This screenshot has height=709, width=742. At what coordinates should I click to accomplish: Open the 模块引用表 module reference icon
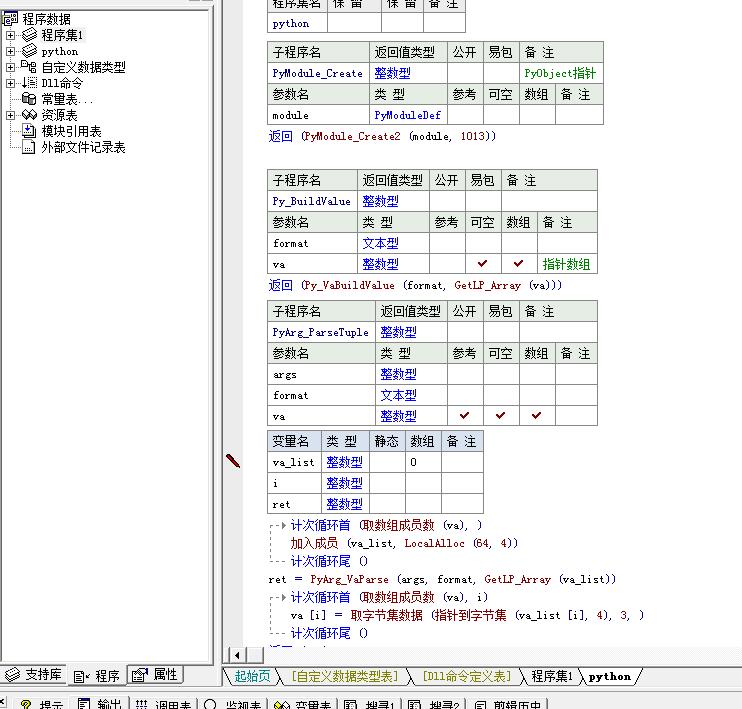pyautogui.click(x=29, y=131)
